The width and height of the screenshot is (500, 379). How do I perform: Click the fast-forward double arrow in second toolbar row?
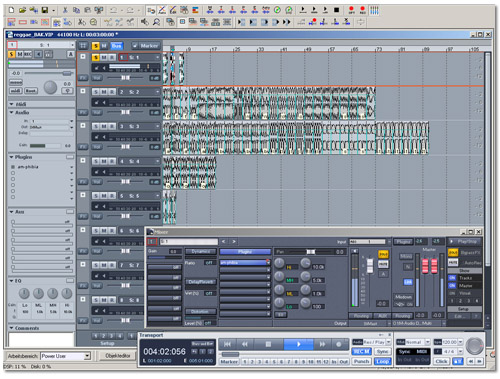(287, 22)
